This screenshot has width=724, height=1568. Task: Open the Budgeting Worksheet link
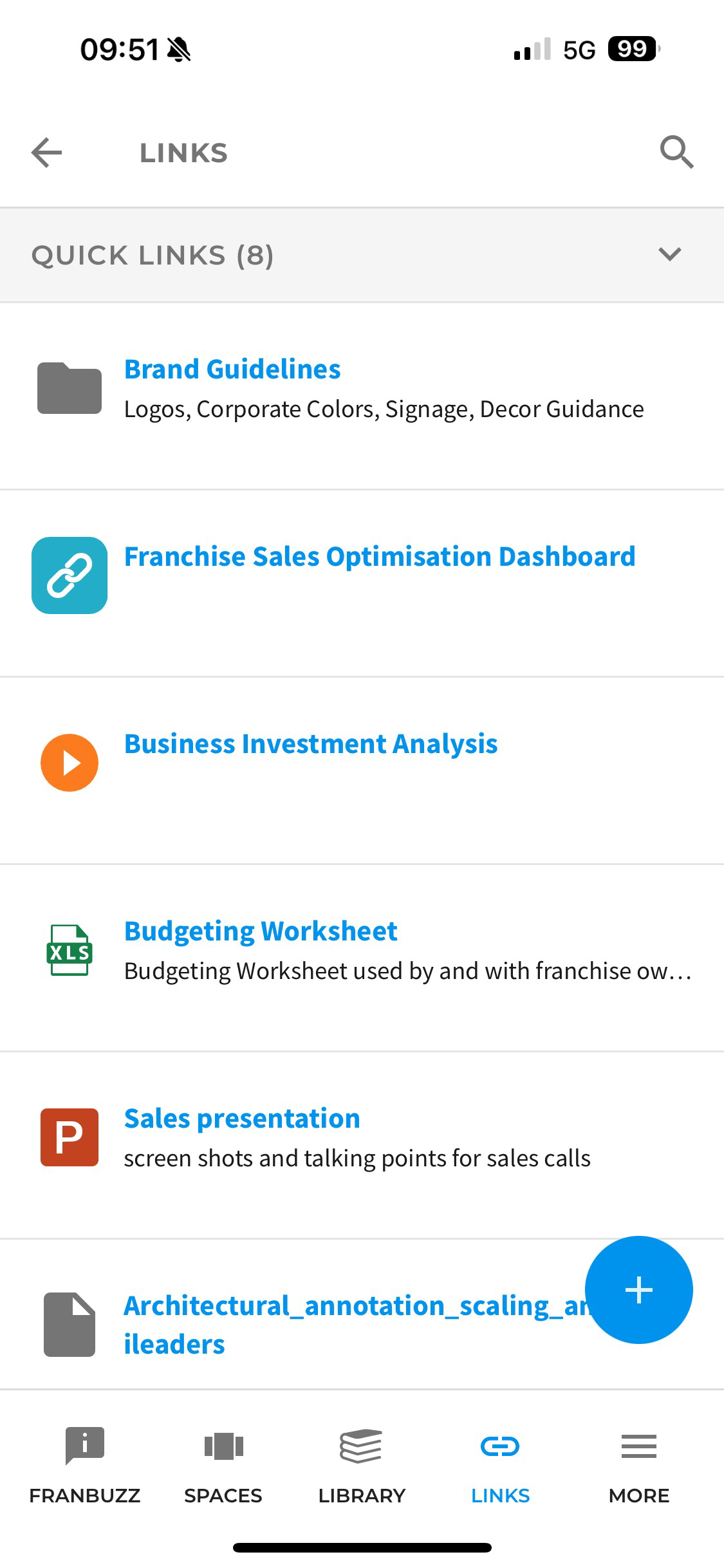tap(261, 931)
